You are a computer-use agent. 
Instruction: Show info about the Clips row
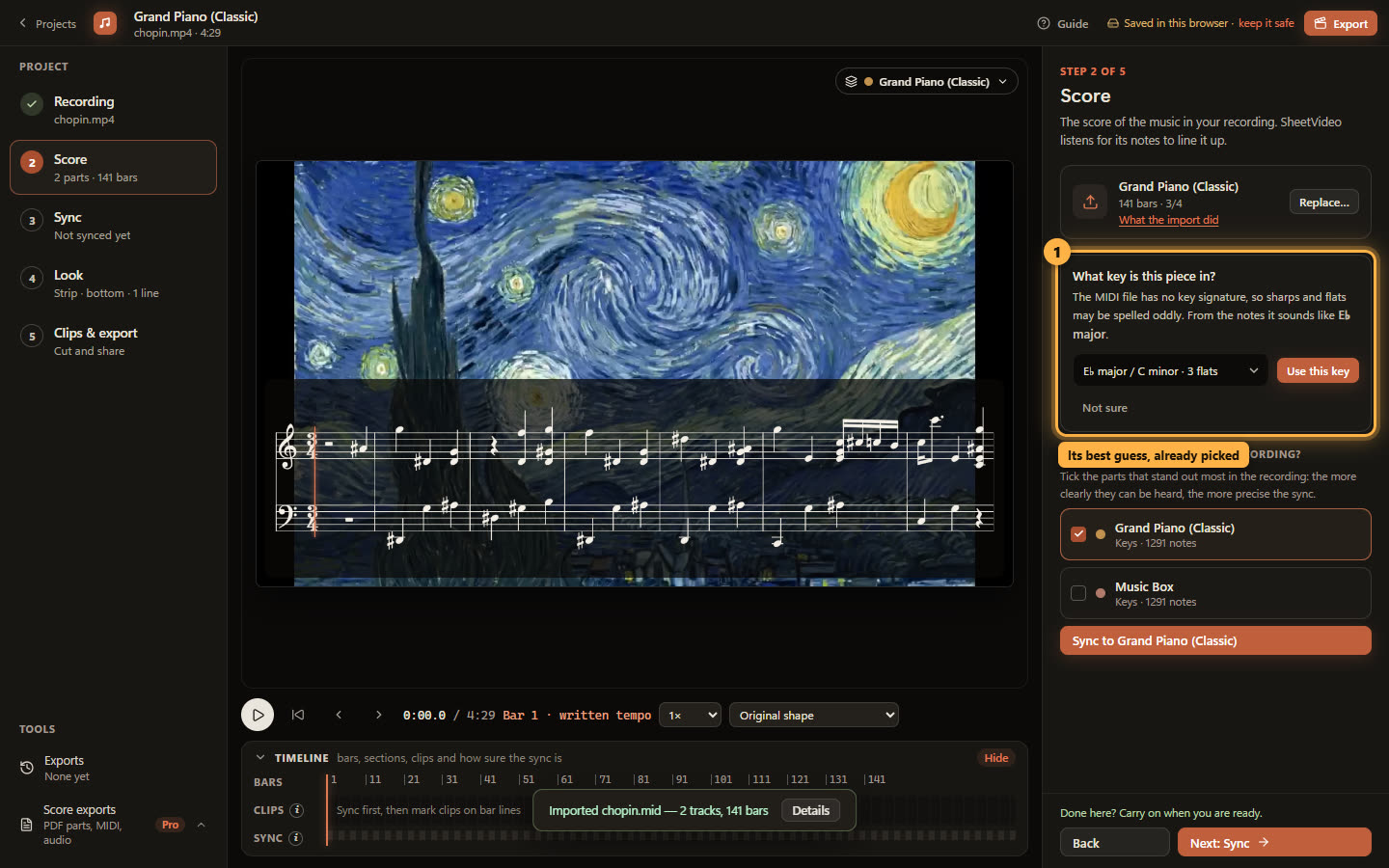click(297, 810)
